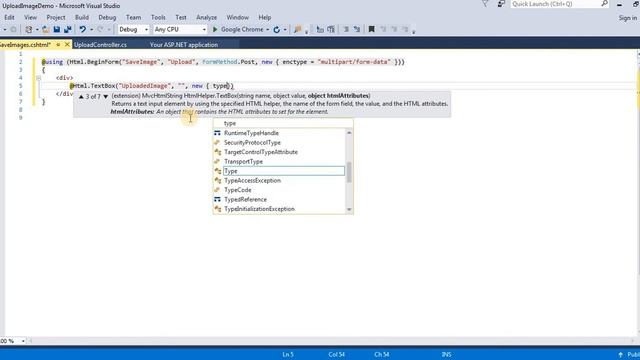Open the notifications flag icon
Screen dimensions: 640x360
[x=485, y=4]
